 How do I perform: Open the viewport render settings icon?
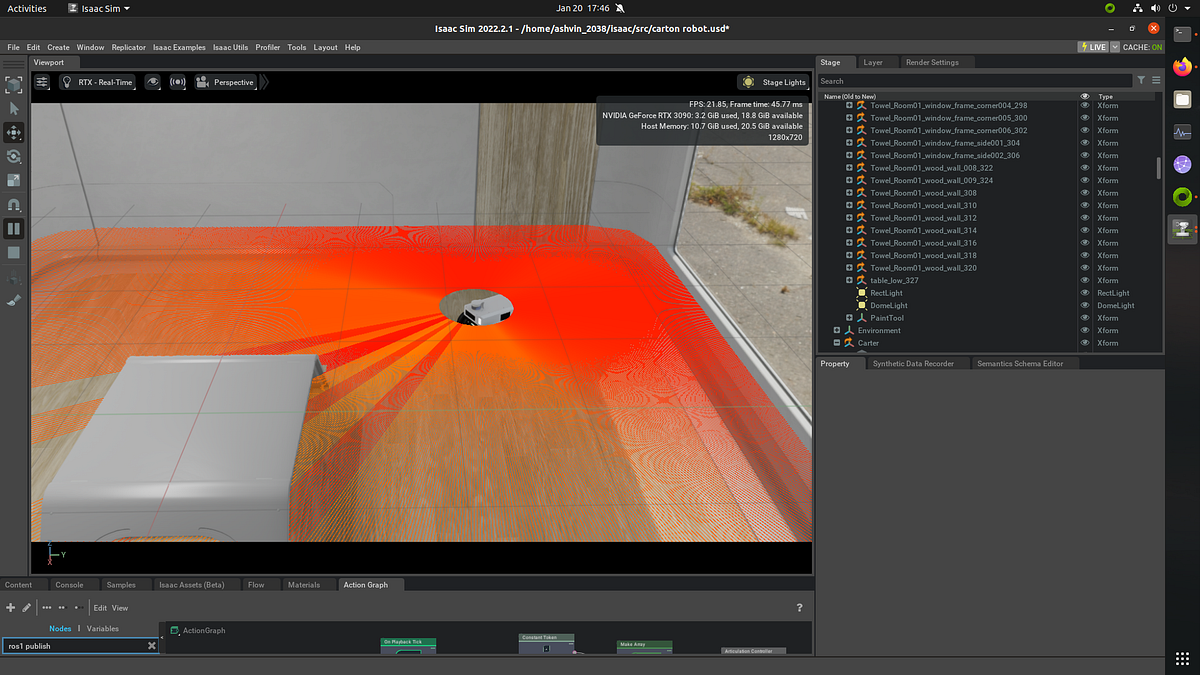tap(41, 82)
